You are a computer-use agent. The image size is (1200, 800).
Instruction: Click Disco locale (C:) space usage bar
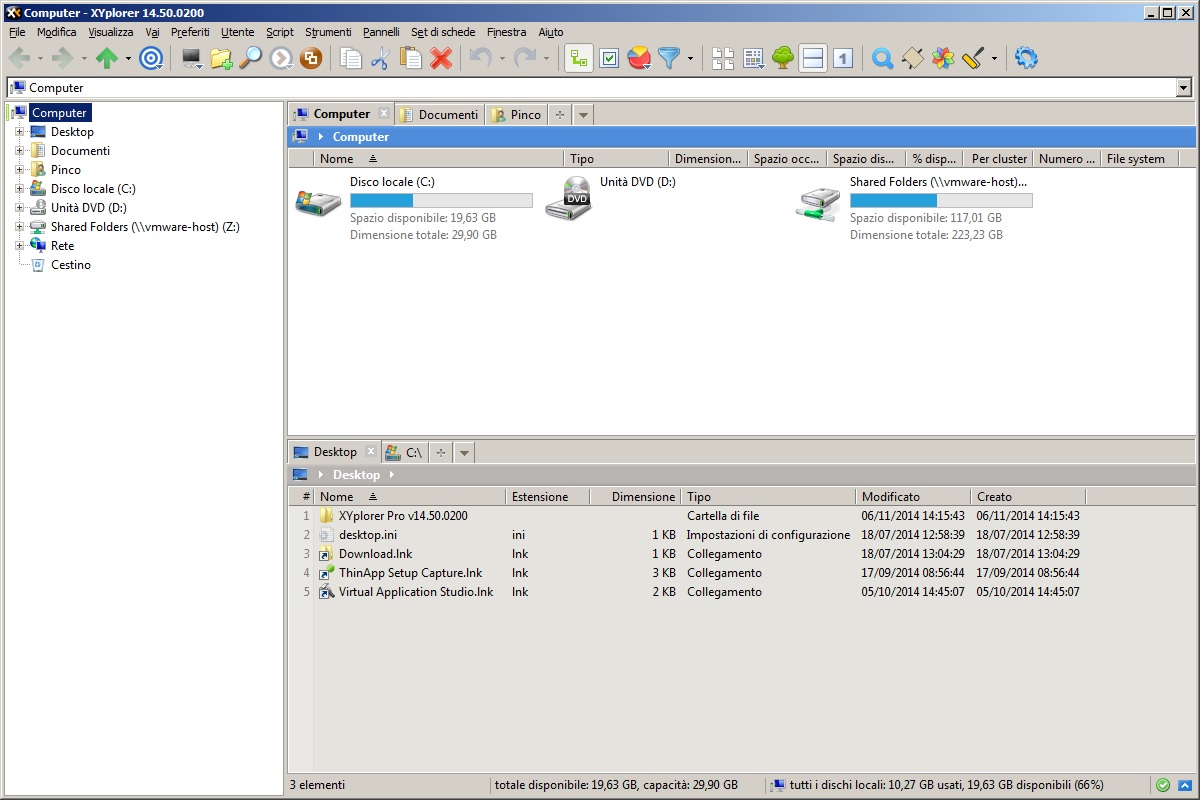(x=441, y=201)
